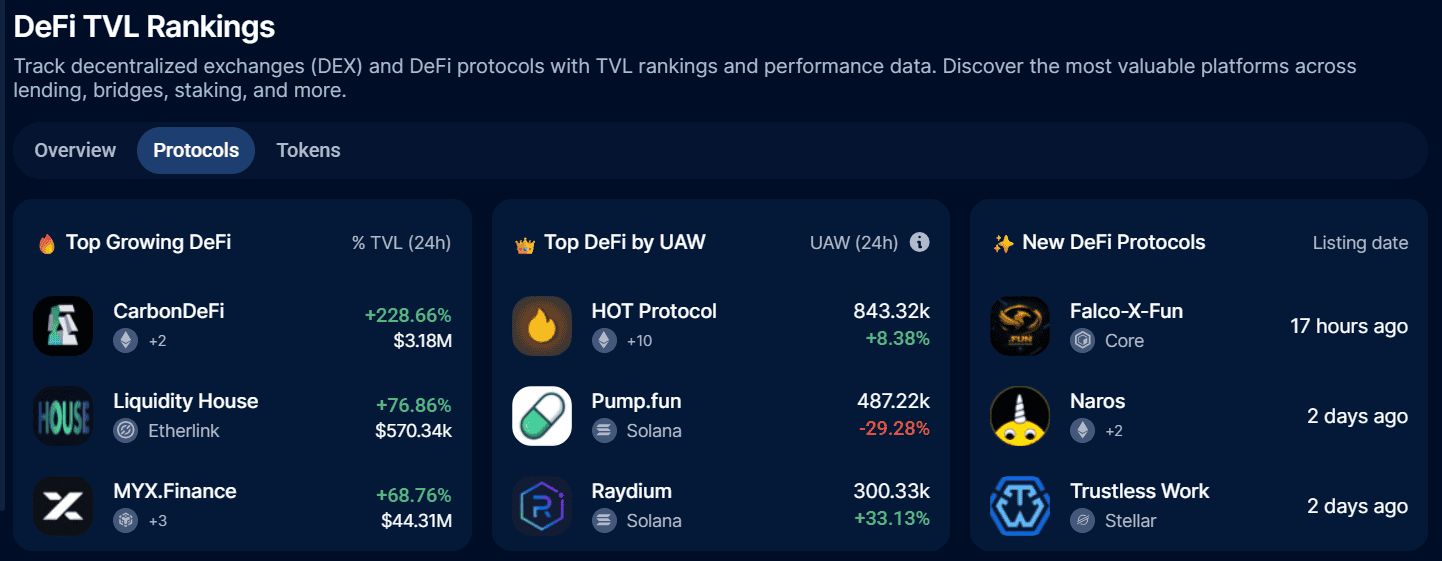This screenshot has width=1442, height=561.
Task: Expand the +3 chains under MYX.Finance
Action: point(157,521)
